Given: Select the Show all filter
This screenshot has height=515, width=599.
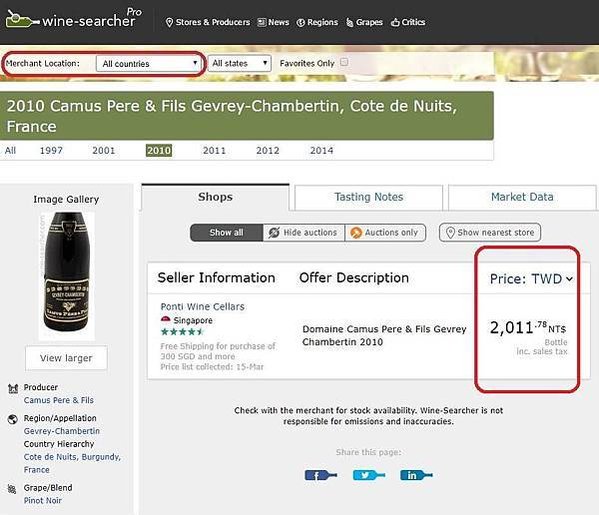Looking at the screenshot, I should (x=227, y=232).
